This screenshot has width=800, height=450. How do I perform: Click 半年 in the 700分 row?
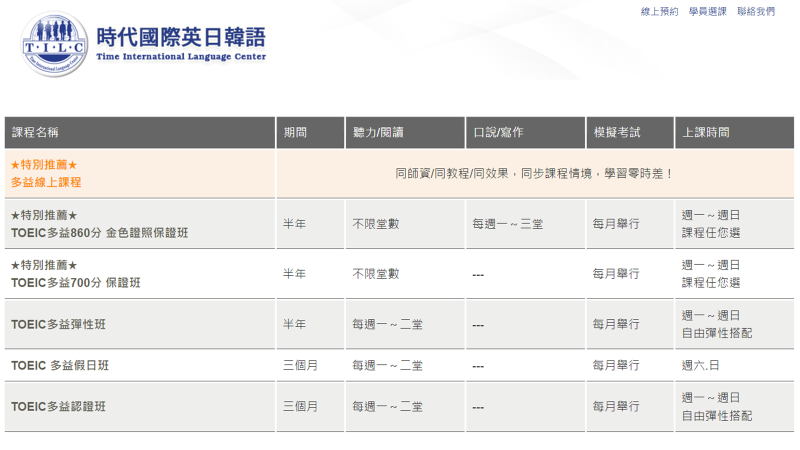(294, 274)
